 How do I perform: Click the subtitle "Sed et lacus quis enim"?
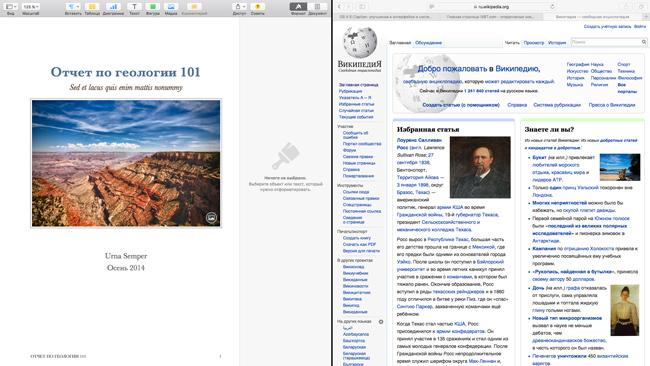coord(126,87)
